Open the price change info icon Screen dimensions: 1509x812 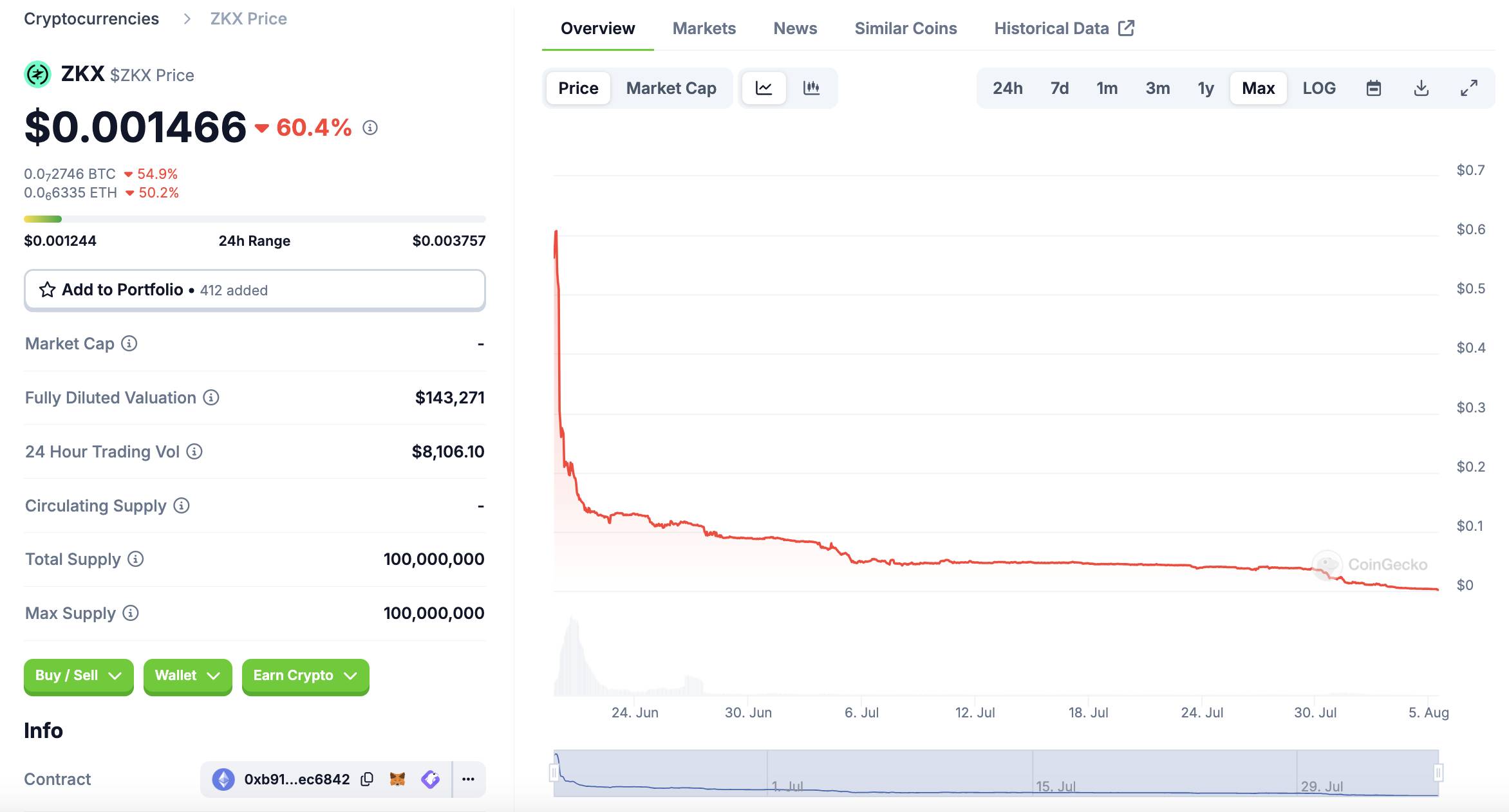(x=370, y=127)
